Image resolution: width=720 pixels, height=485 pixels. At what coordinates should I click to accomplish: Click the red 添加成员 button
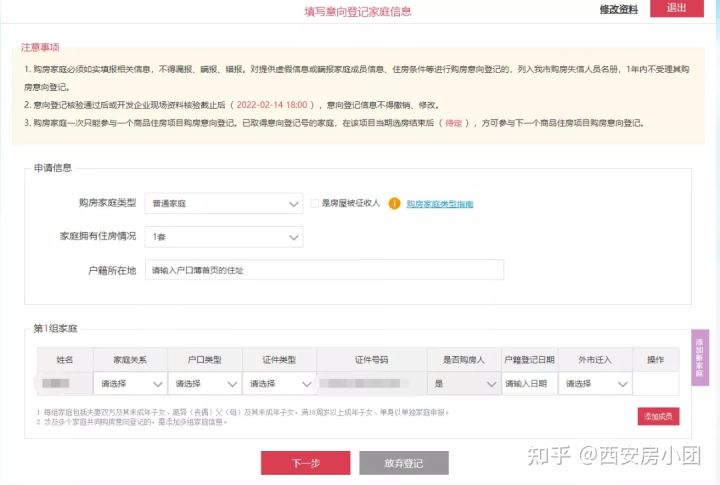pos(658,417)
